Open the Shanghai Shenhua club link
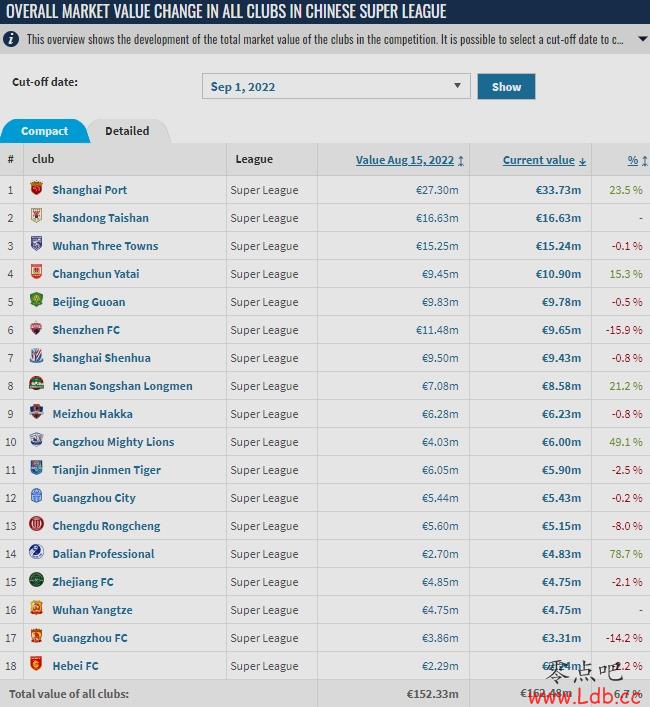 (101, 358)
